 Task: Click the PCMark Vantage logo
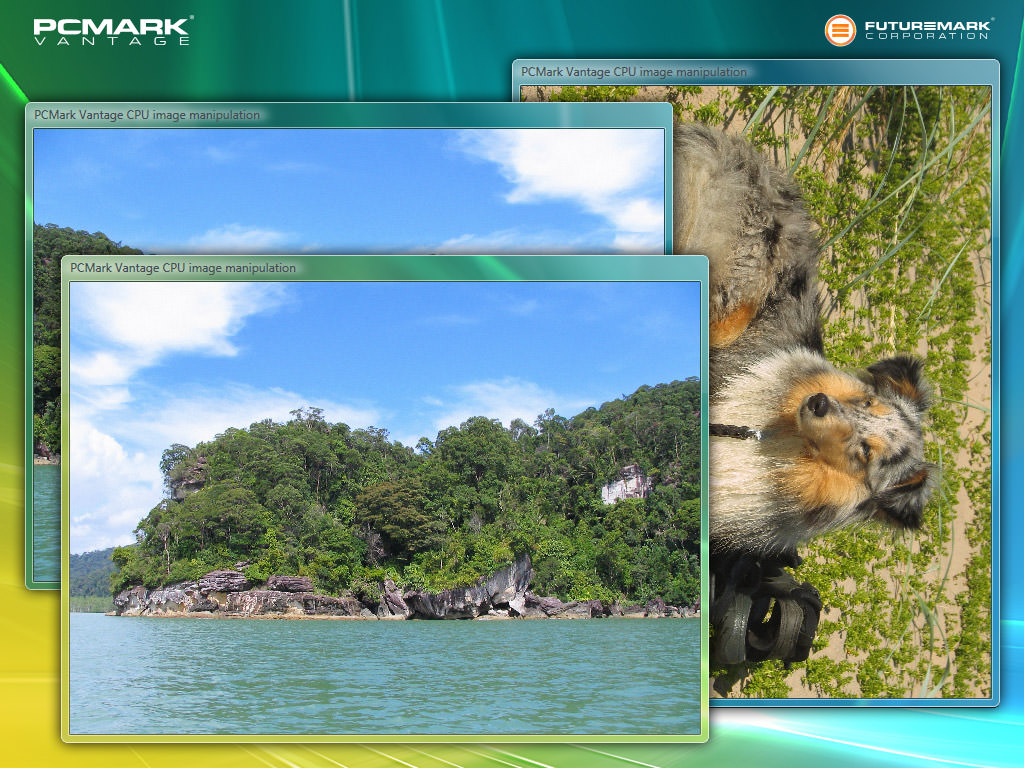pos(112,31)
